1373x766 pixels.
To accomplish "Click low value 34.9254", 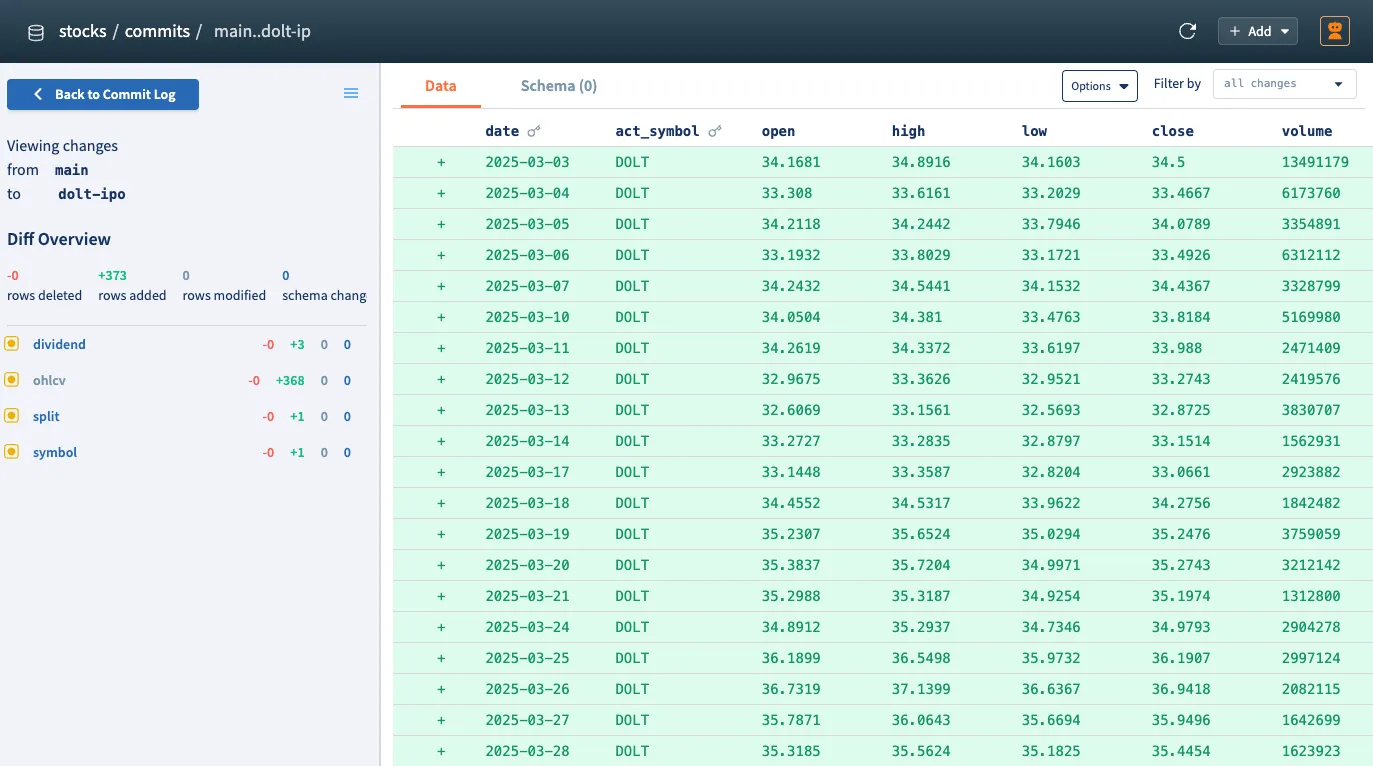I will 1051,596.
